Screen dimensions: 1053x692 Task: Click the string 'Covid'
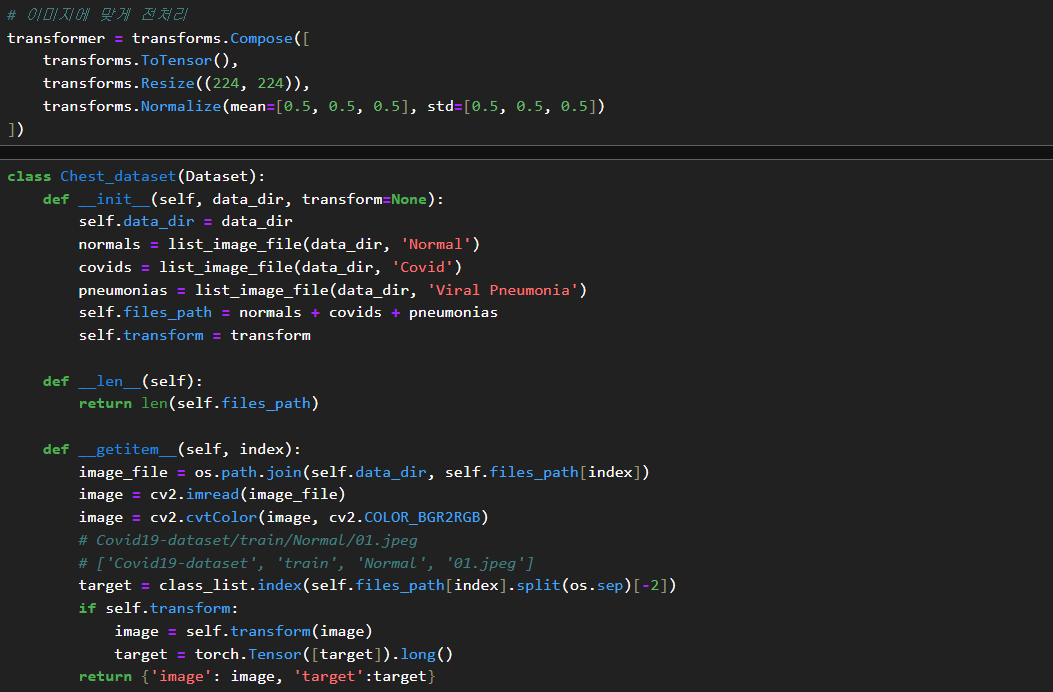pos(422,267)
